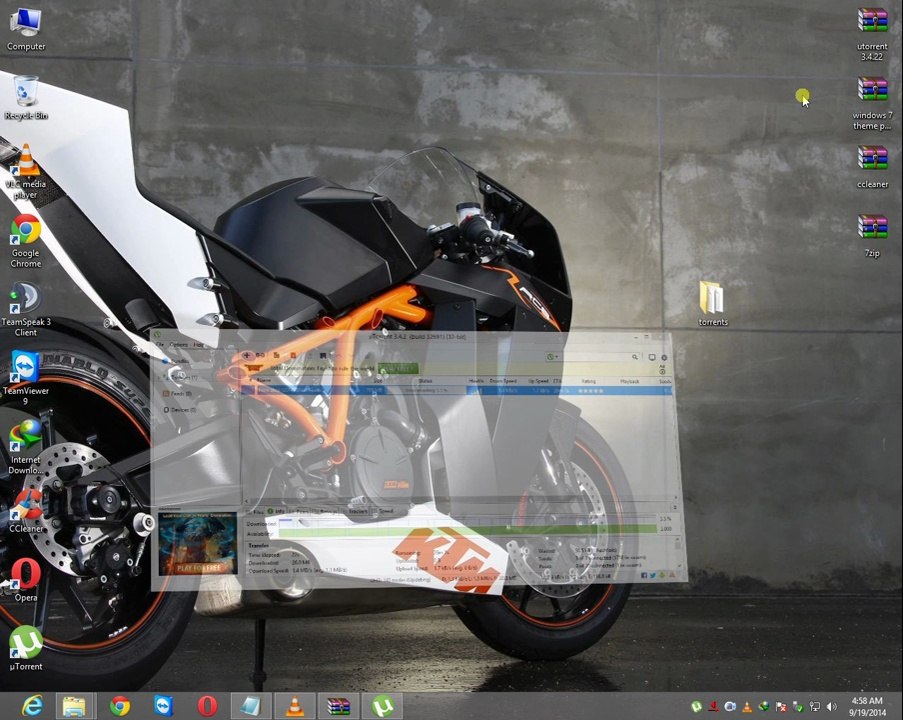
Task: Open the Options menu in µTorrent
Action: tap(179, 344)
